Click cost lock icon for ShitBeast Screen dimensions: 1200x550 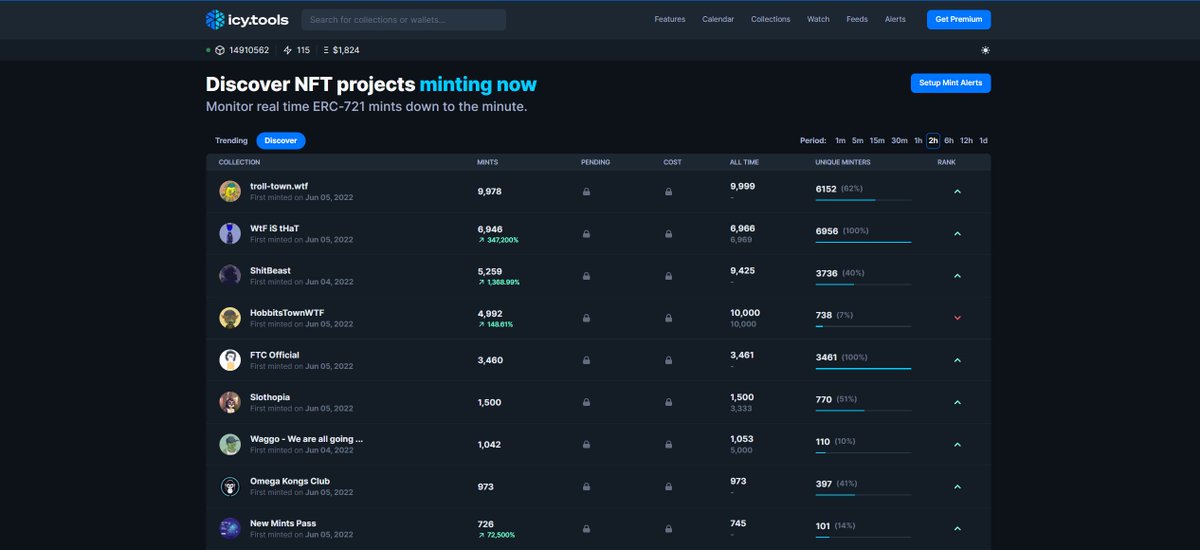pos(668,276)
